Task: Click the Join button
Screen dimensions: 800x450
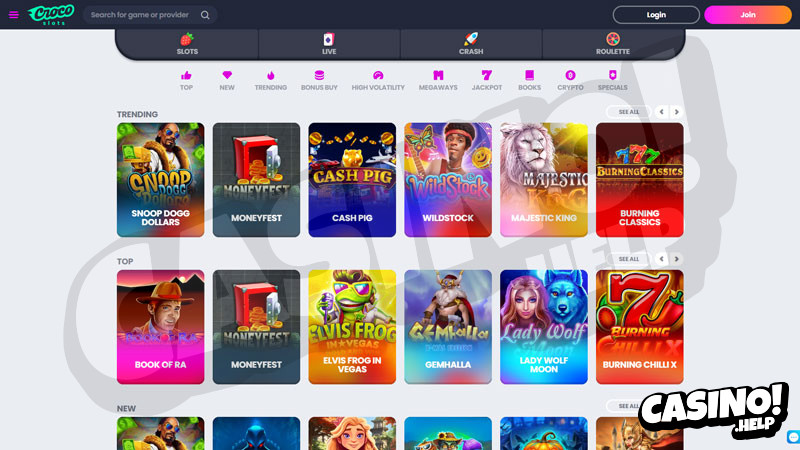Action: pos(748,15)
